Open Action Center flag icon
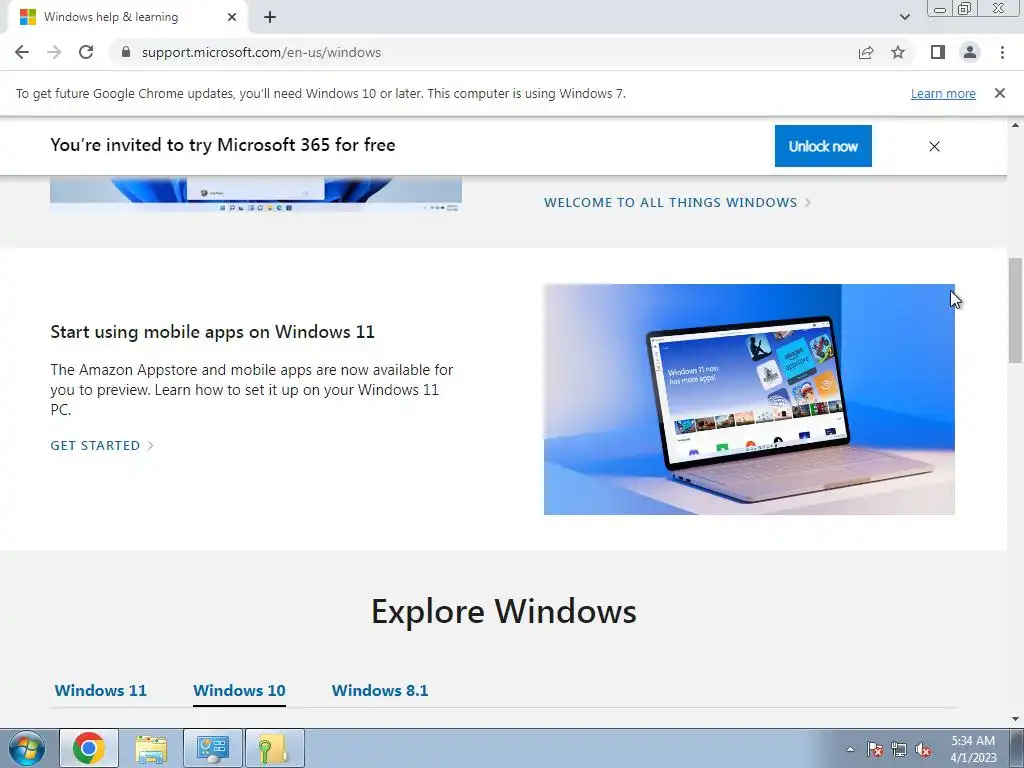 [875, 749]
